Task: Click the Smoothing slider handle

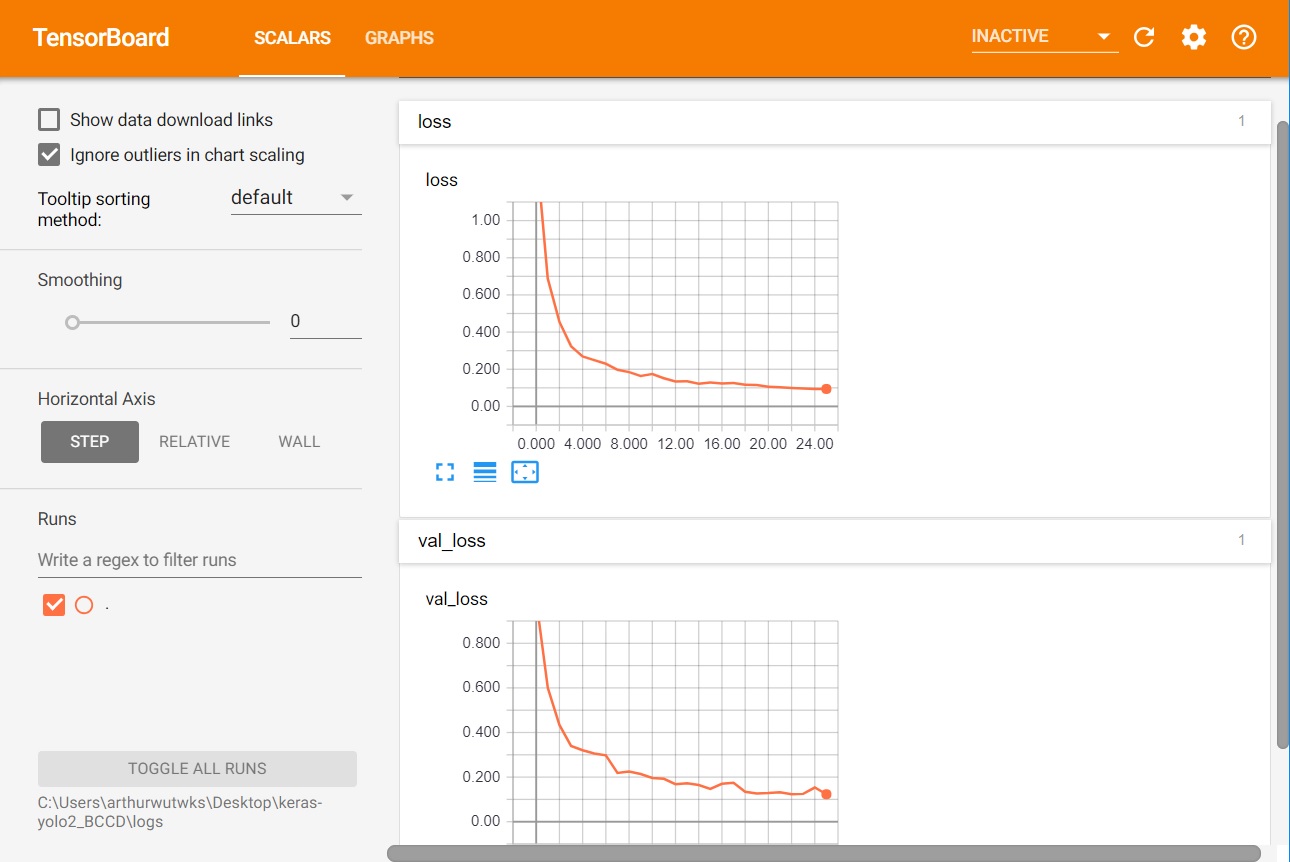Action: point(72,322)
